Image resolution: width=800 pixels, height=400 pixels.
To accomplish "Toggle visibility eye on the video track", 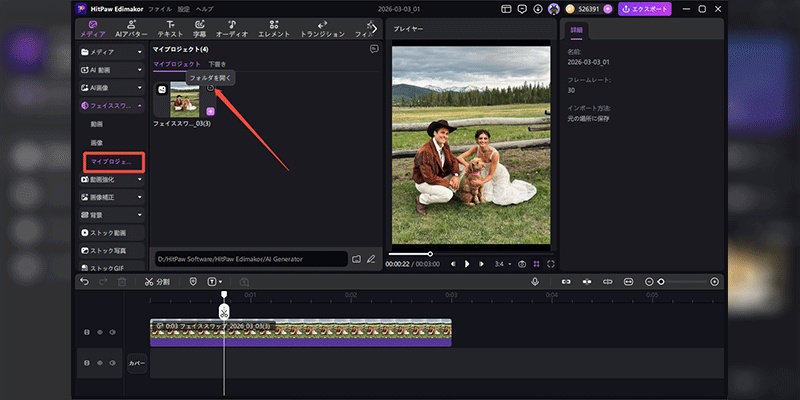I will tap(100, 332).
